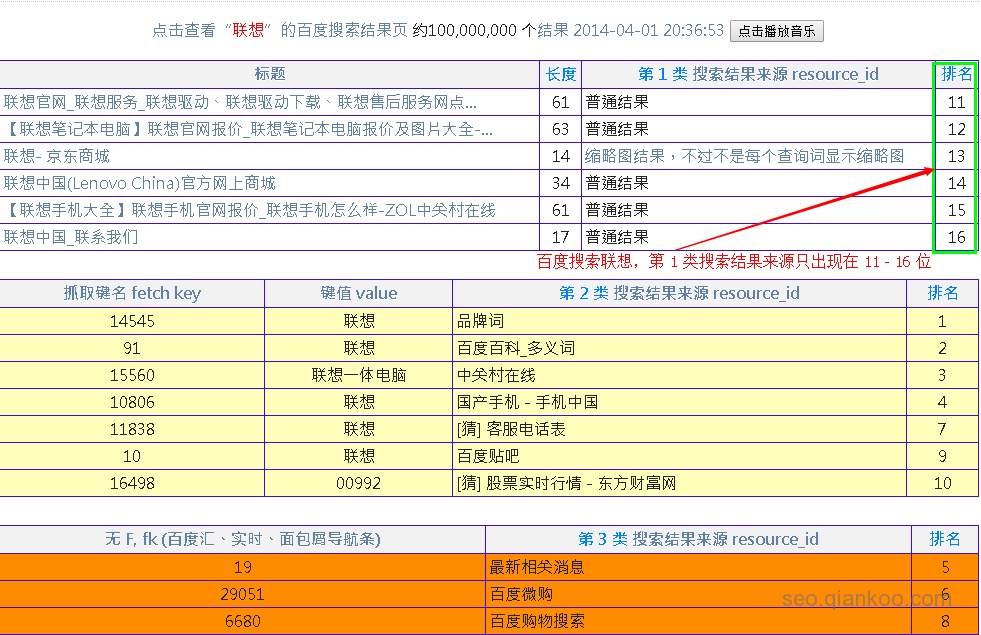Viewport: 981px width, 635px height.
Task: Open 【联想手机大全】 ZOL中关村在线 result title
Action: [x=250, y=210]
